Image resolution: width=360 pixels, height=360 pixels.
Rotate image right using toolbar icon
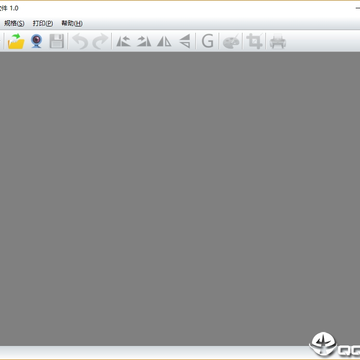pyautogui.click(x=144, y=42)
